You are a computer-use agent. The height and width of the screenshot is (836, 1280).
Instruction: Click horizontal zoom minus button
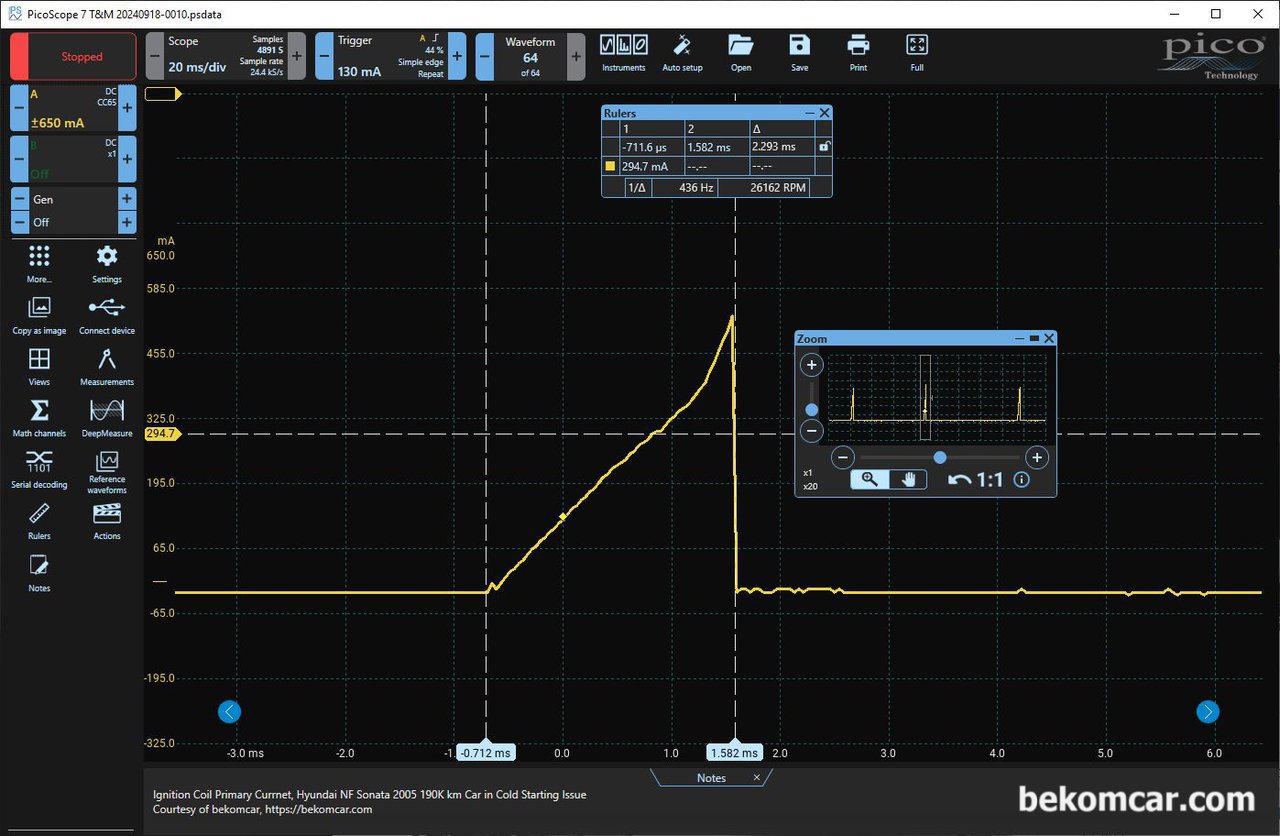pos(843,458)
